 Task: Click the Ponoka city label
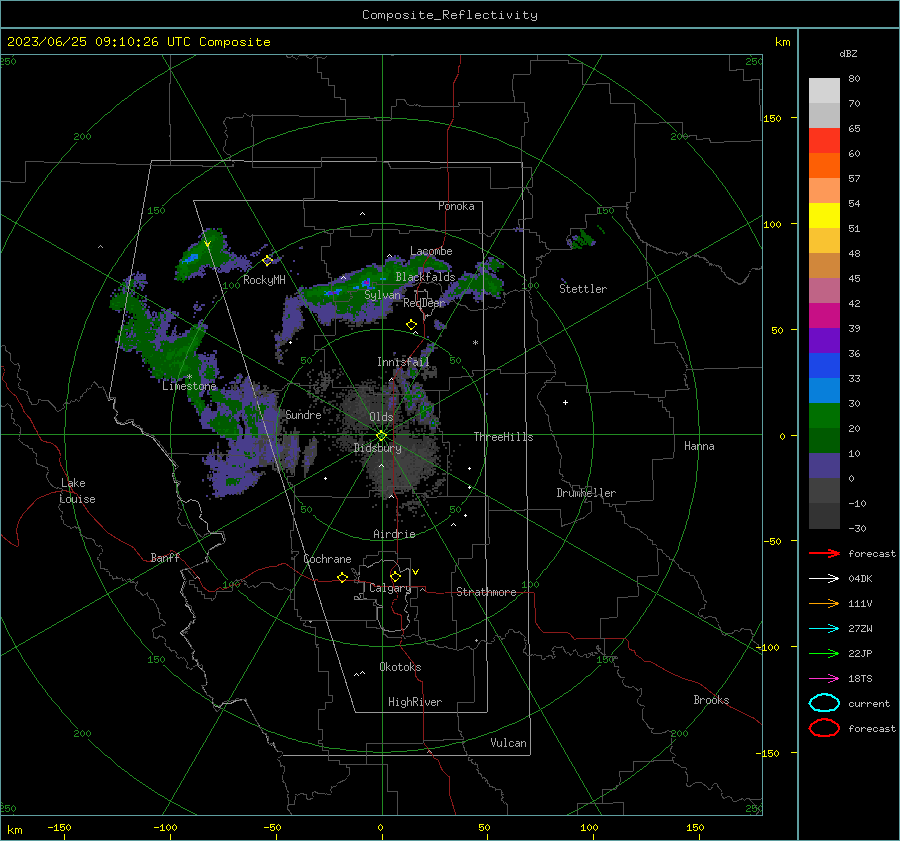(456, 206)
